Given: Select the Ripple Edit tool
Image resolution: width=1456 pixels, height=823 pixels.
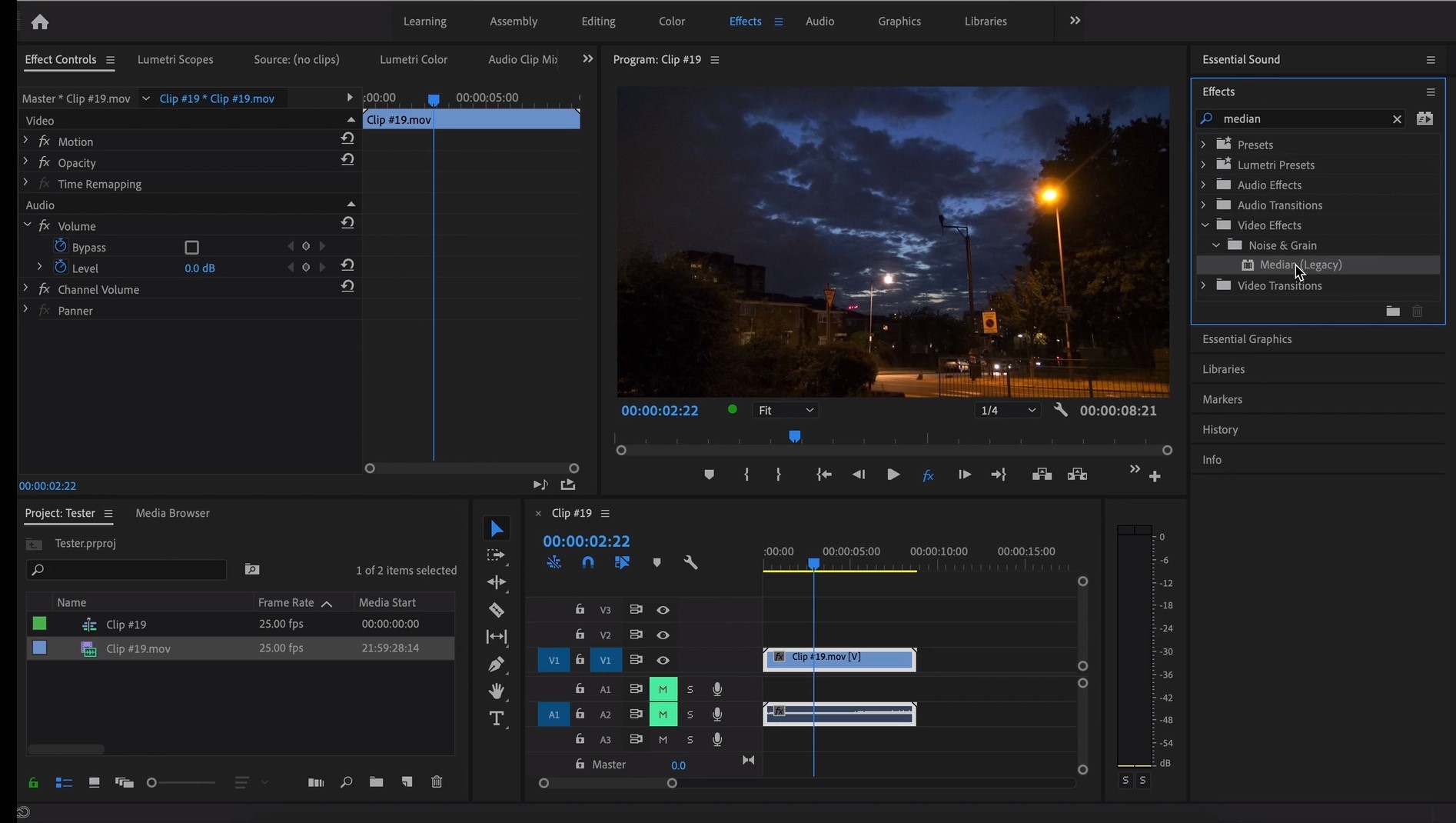Looking at the screenshot, I should [497, 582].
